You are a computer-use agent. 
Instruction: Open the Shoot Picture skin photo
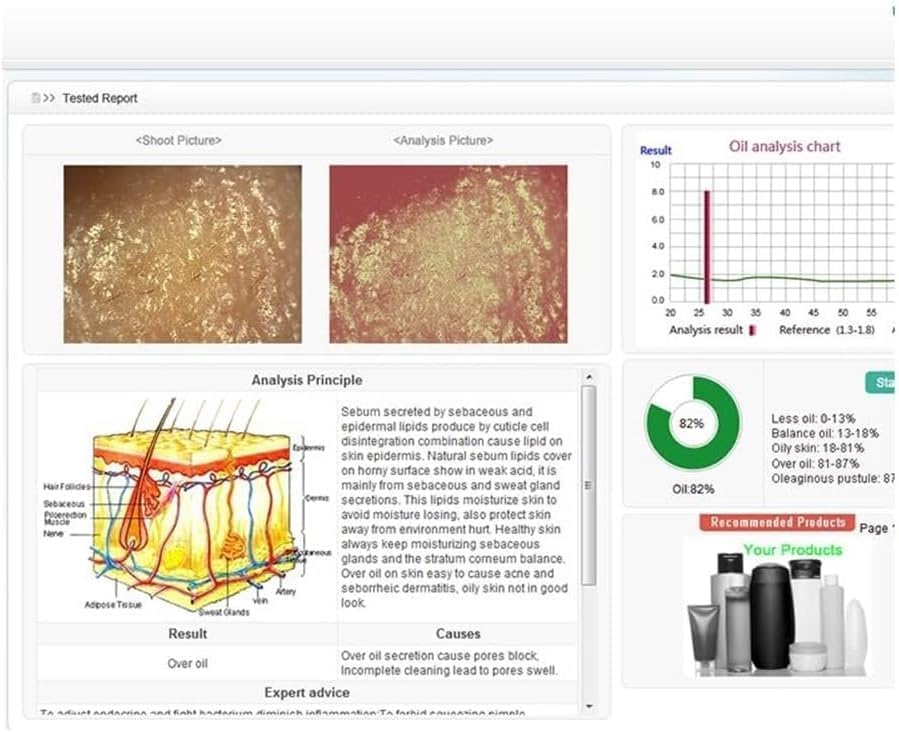pyautogui.click(x=182, y=254)
